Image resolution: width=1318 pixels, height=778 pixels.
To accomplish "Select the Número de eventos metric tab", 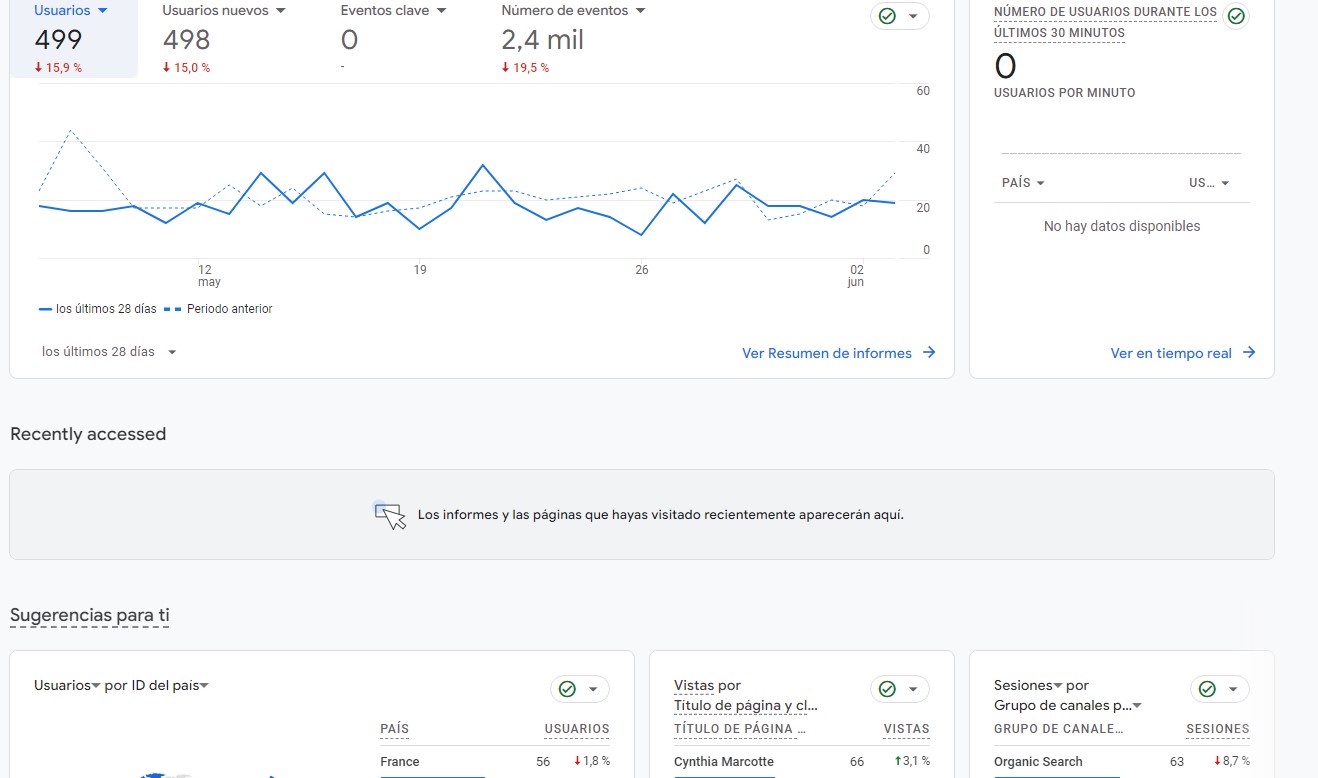I will click(x=574, y=39).
